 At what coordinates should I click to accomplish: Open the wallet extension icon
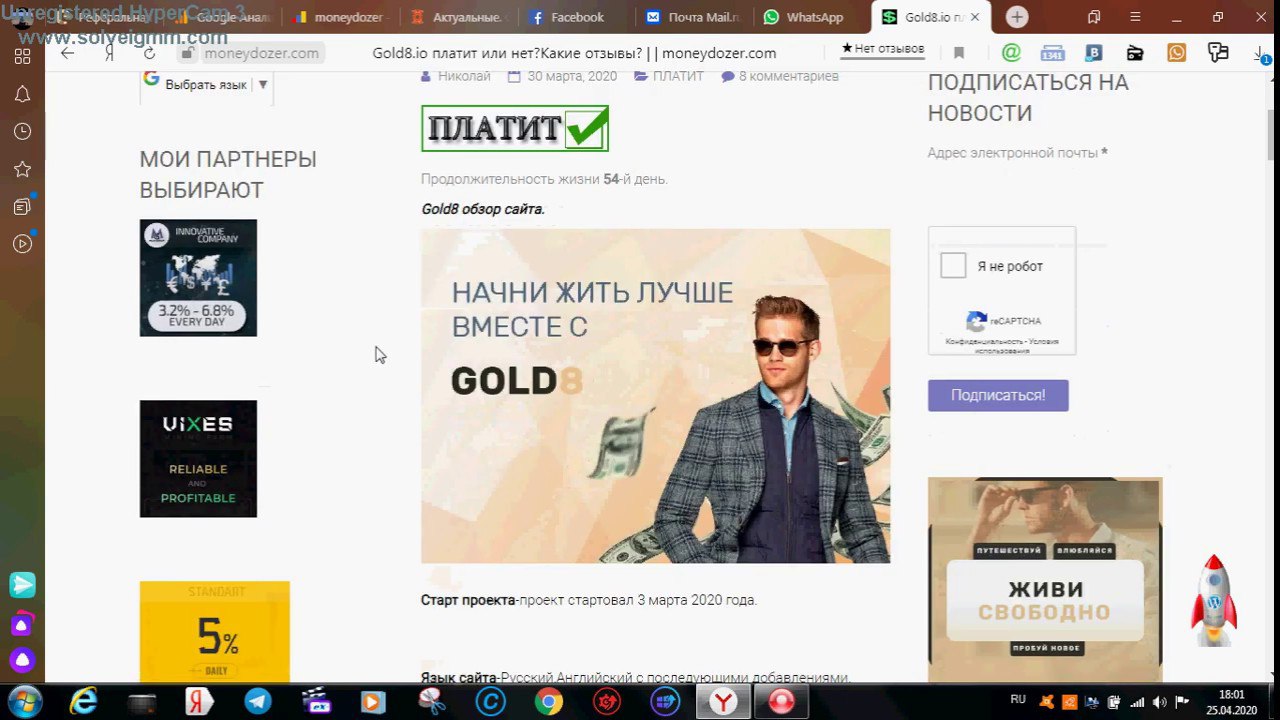coord(1135,53)
